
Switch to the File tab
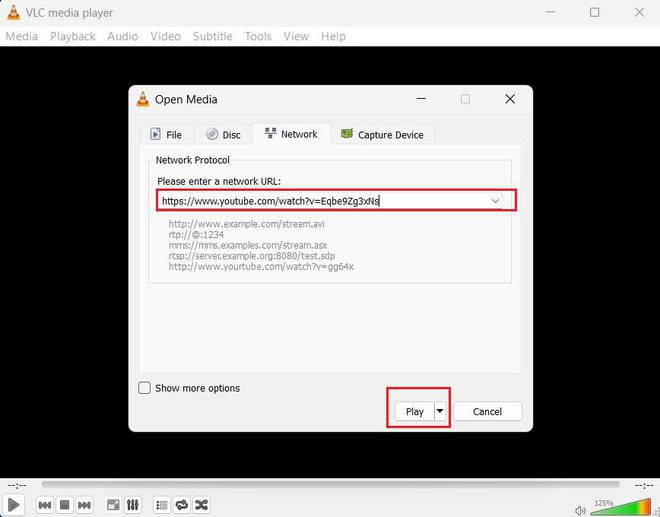click(x=167, y=135)
